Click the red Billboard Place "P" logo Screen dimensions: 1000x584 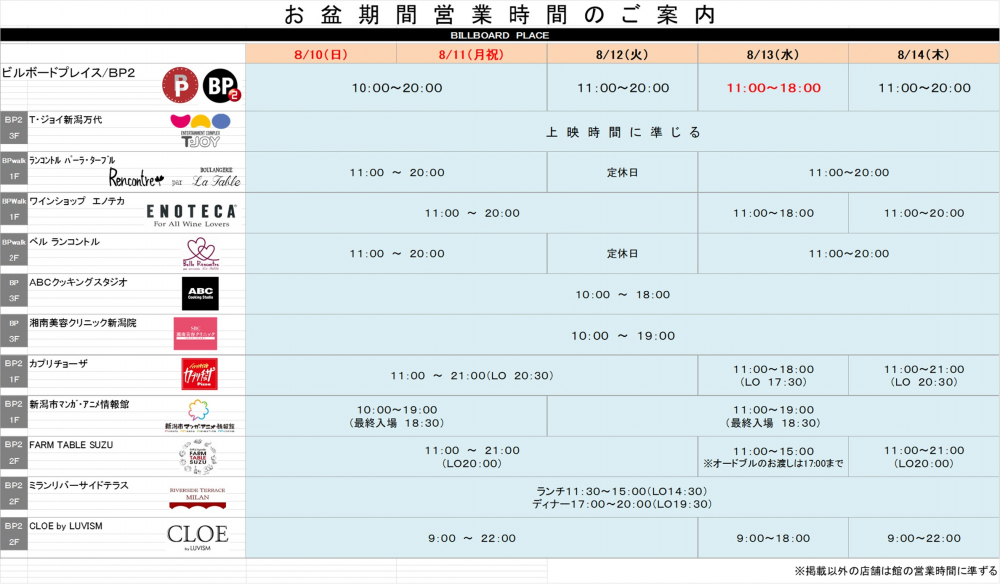coord(180,85)
